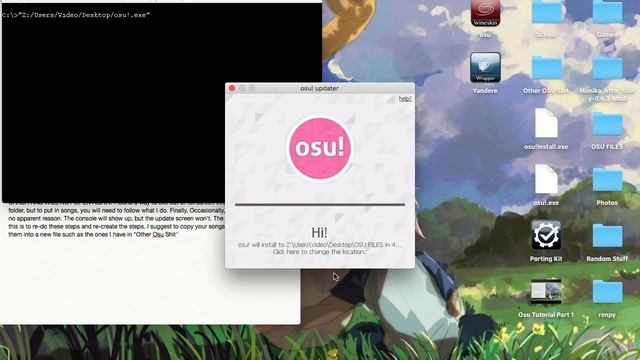640x360 pixels.
Task: Click the osu! updater title bar
Action: click(320, 88)
